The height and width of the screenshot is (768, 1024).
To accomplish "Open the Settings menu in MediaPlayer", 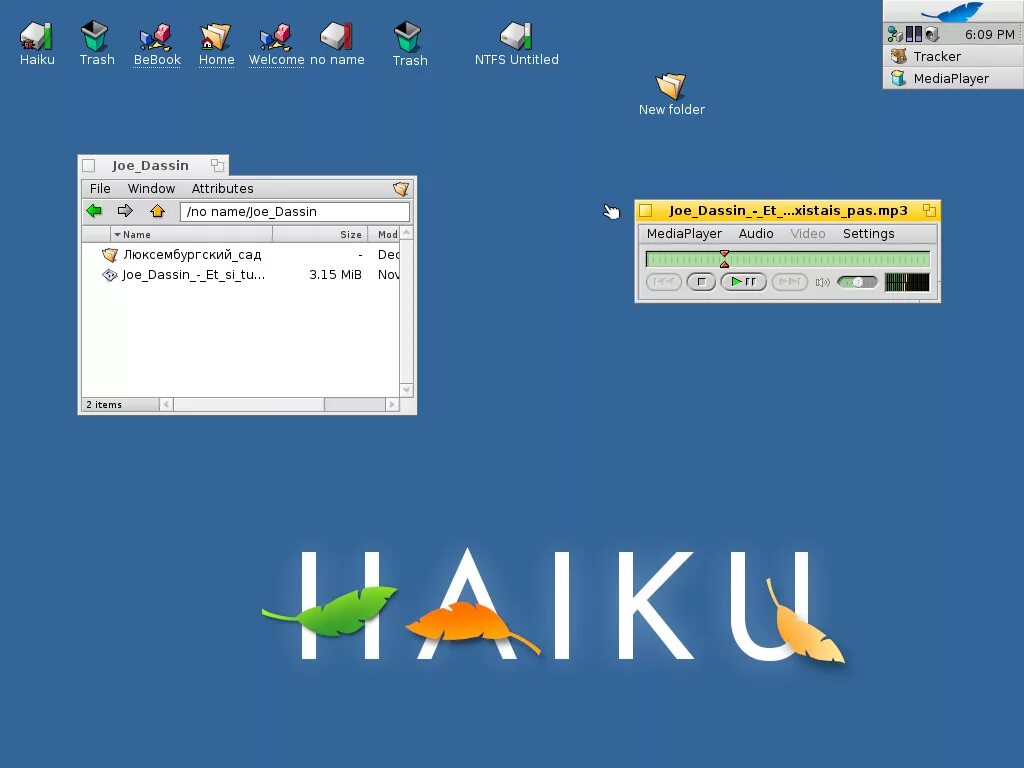I will [x=868, y=234].
